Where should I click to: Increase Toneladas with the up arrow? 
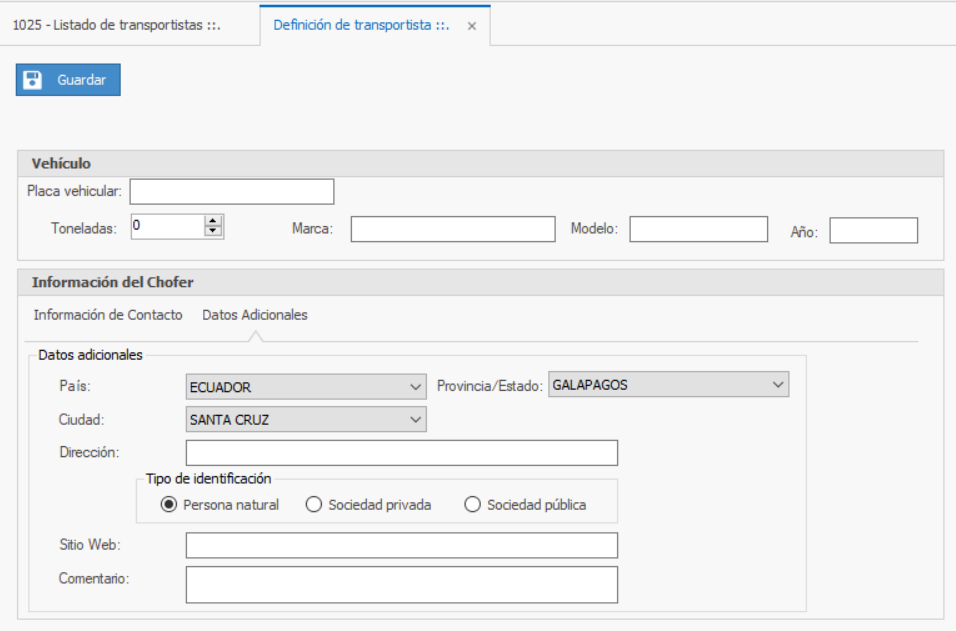point(212,221)
